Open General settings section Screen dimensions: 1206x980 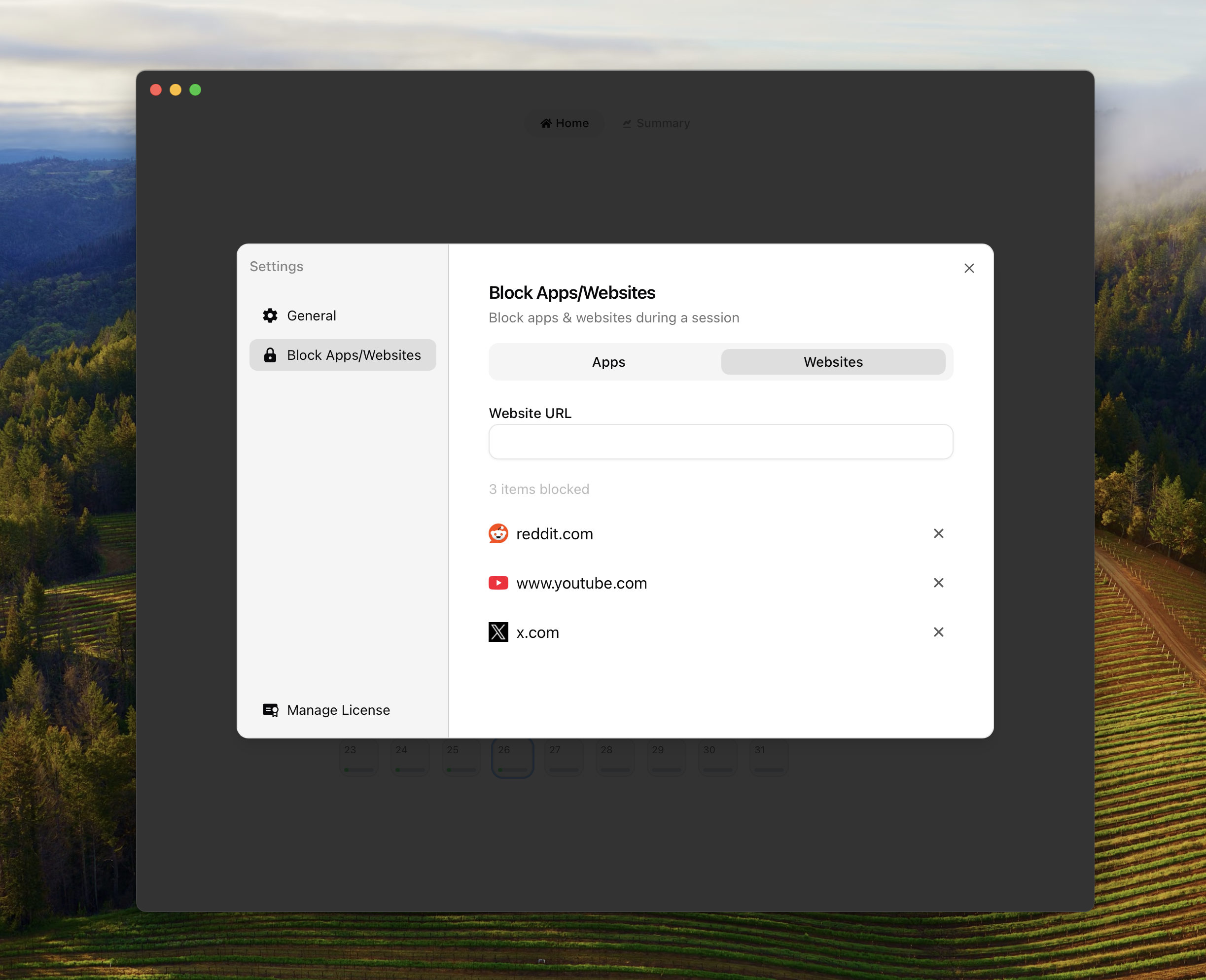tap(311, 315)
